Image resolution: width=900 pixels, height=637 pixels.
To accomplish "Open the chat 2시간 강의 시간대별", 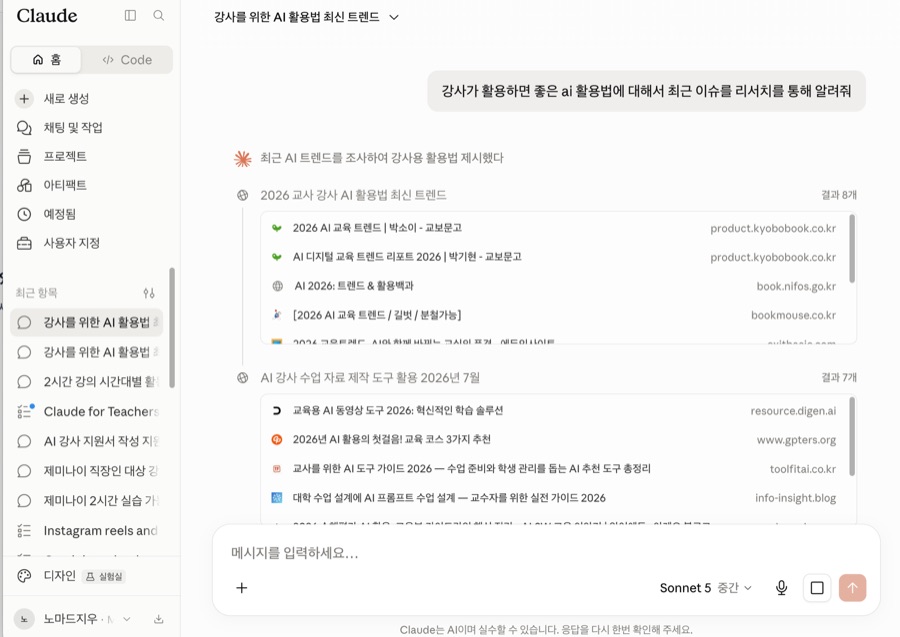I will pyautogui.click(x=87, y=382).
